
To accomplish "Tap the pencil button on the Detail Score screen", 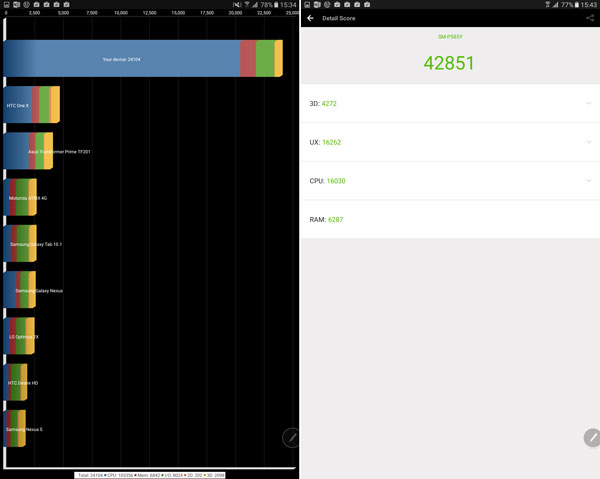I will tap(592, 437).
